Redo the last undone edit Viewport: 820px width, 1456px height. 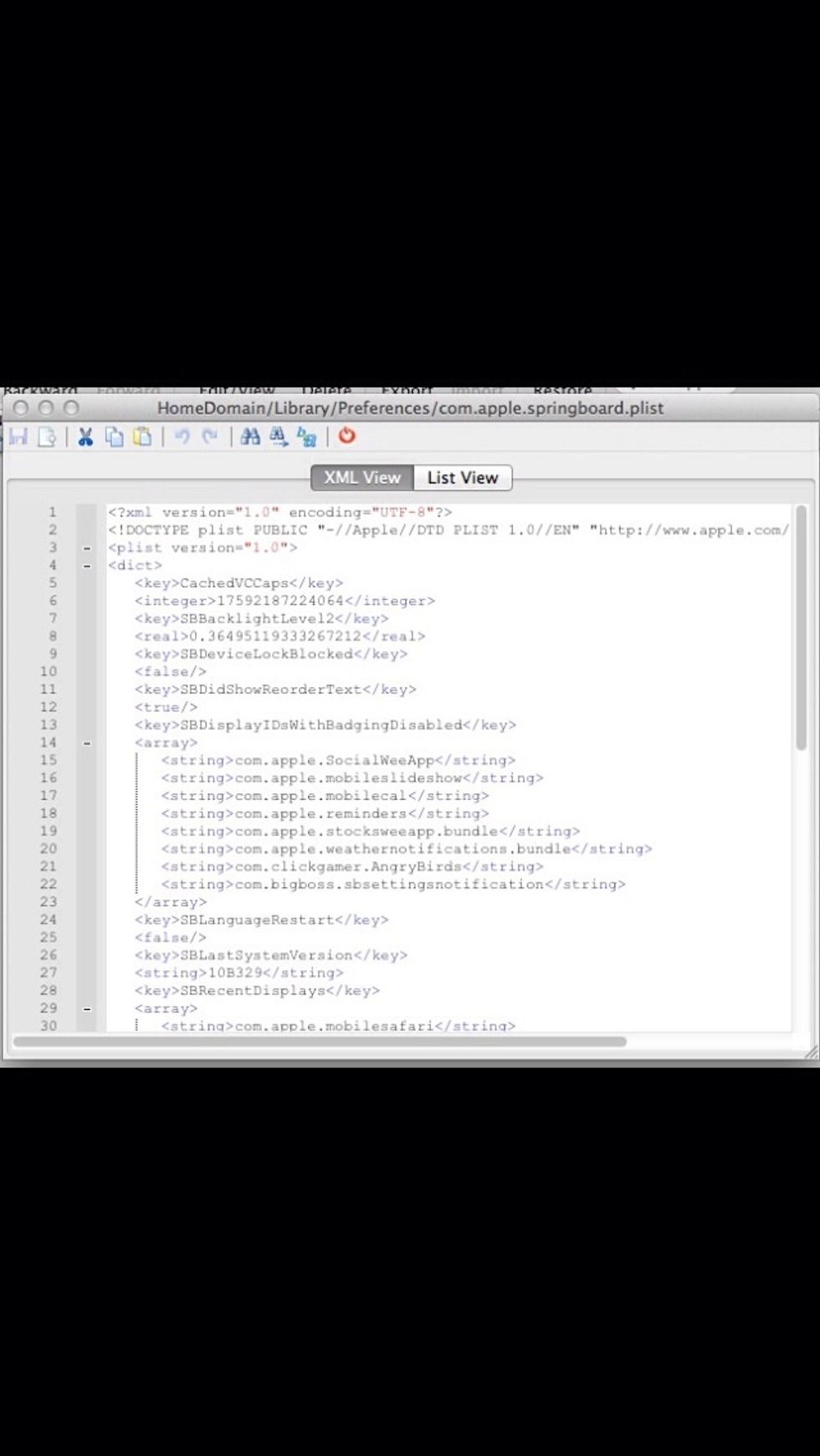pyautogui.click(x=210, y=436)
